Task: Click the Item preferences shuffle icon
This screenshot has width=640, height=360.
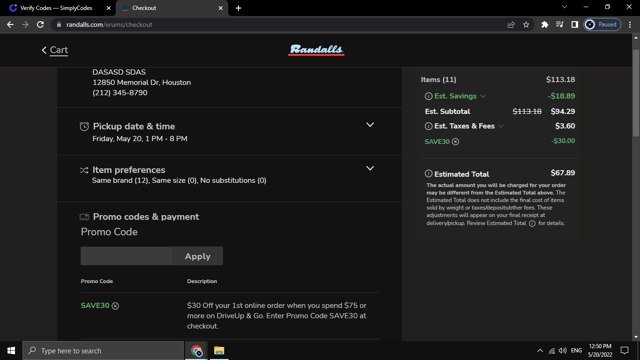Action: click(84, 170)
